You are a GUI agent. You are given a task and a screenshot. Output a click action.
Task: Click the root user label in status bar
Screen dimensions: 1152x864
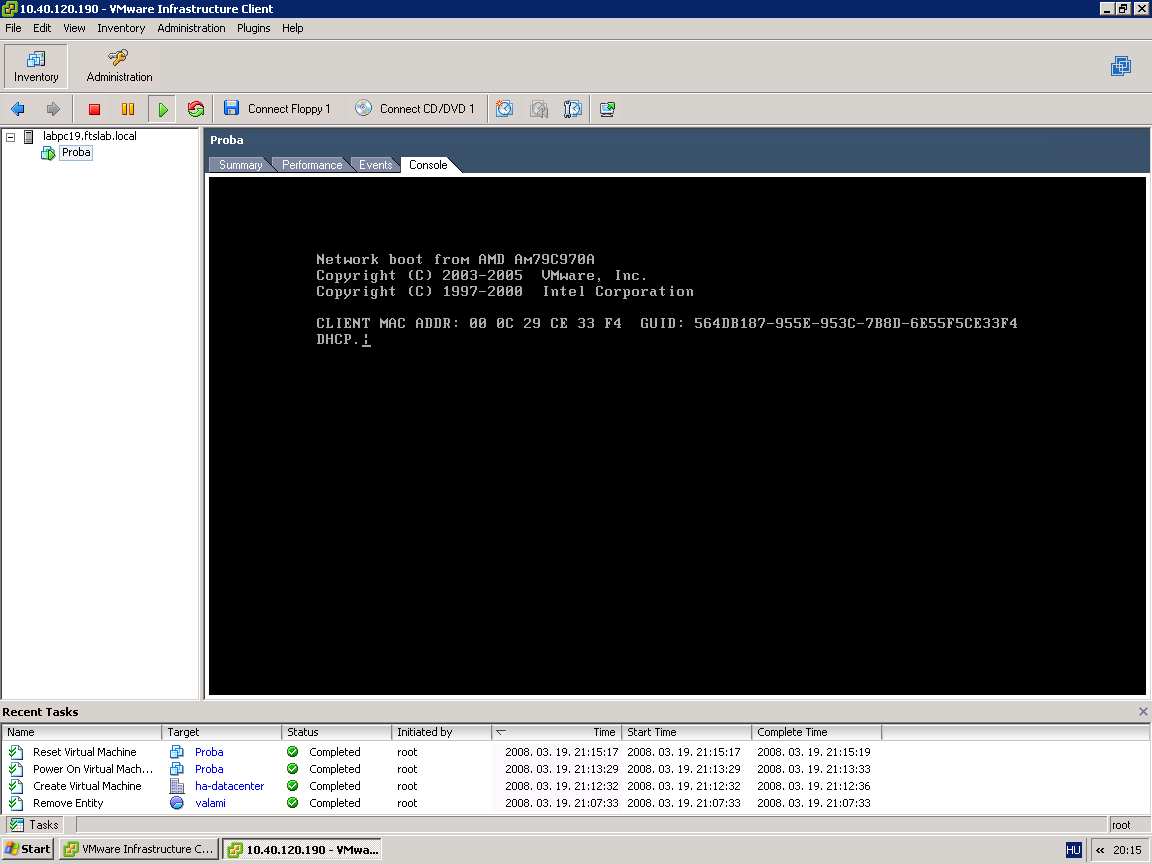(1121, 824)
